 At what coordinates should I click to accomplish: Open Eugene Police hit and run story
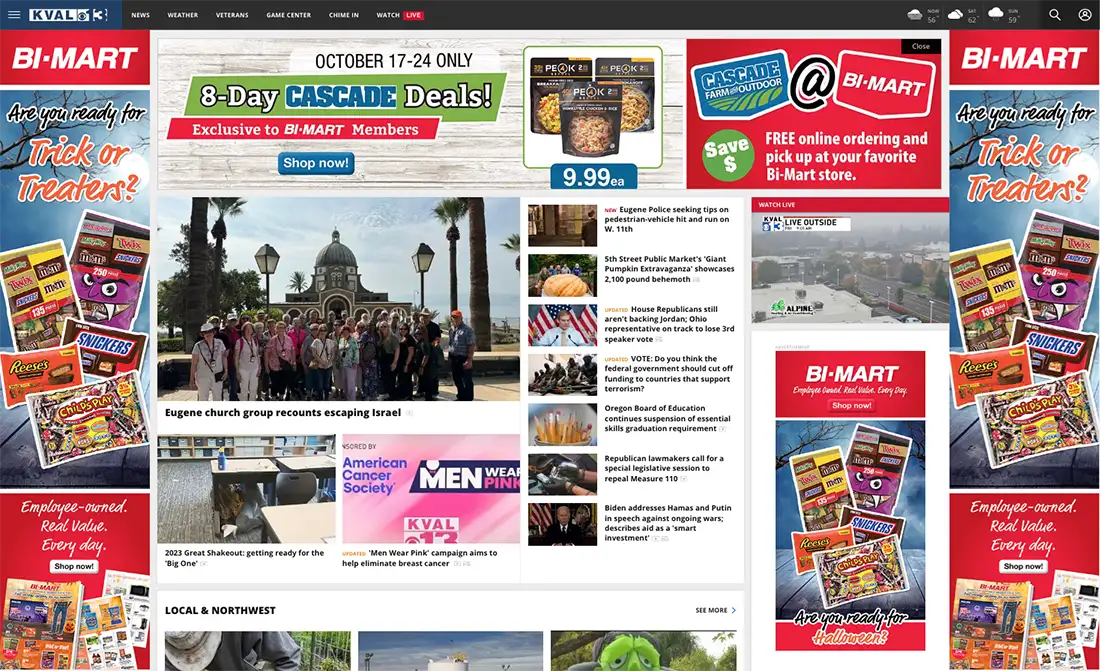(666, 219)
